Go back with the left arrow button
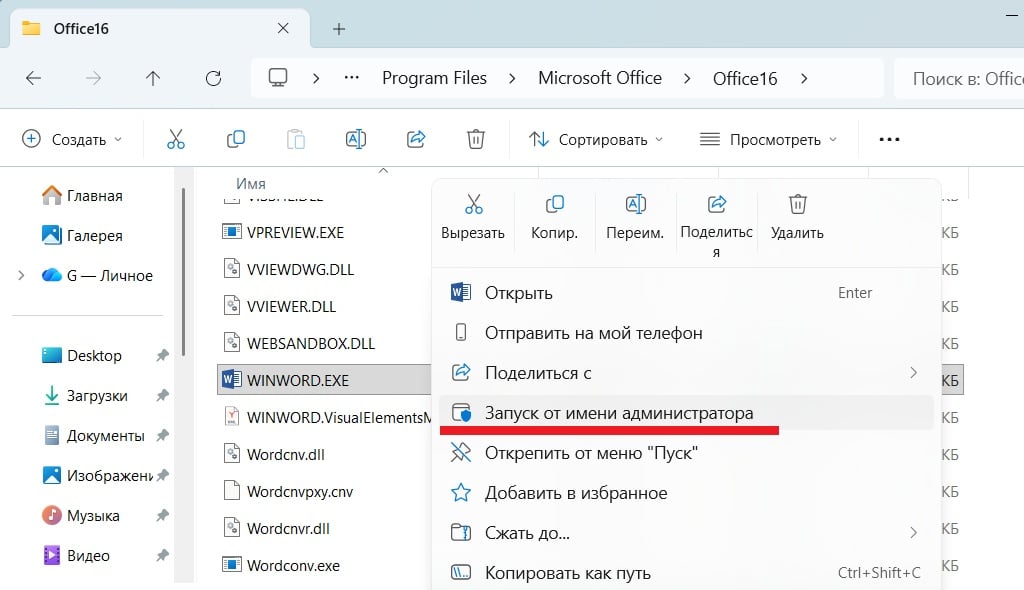Screen dimensions: 1024x590 coord(33,78)
